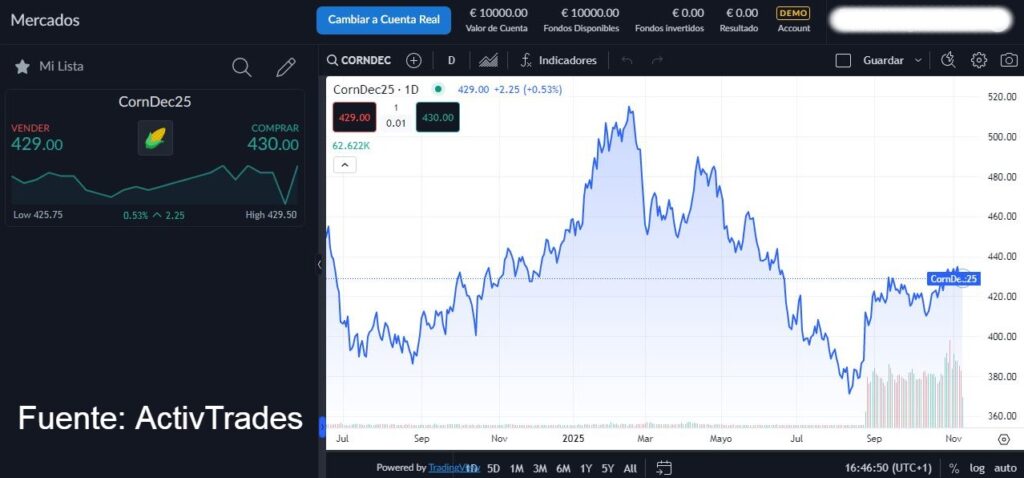Click the red 429.00 sell button on chart

click(x=355, y=118)
